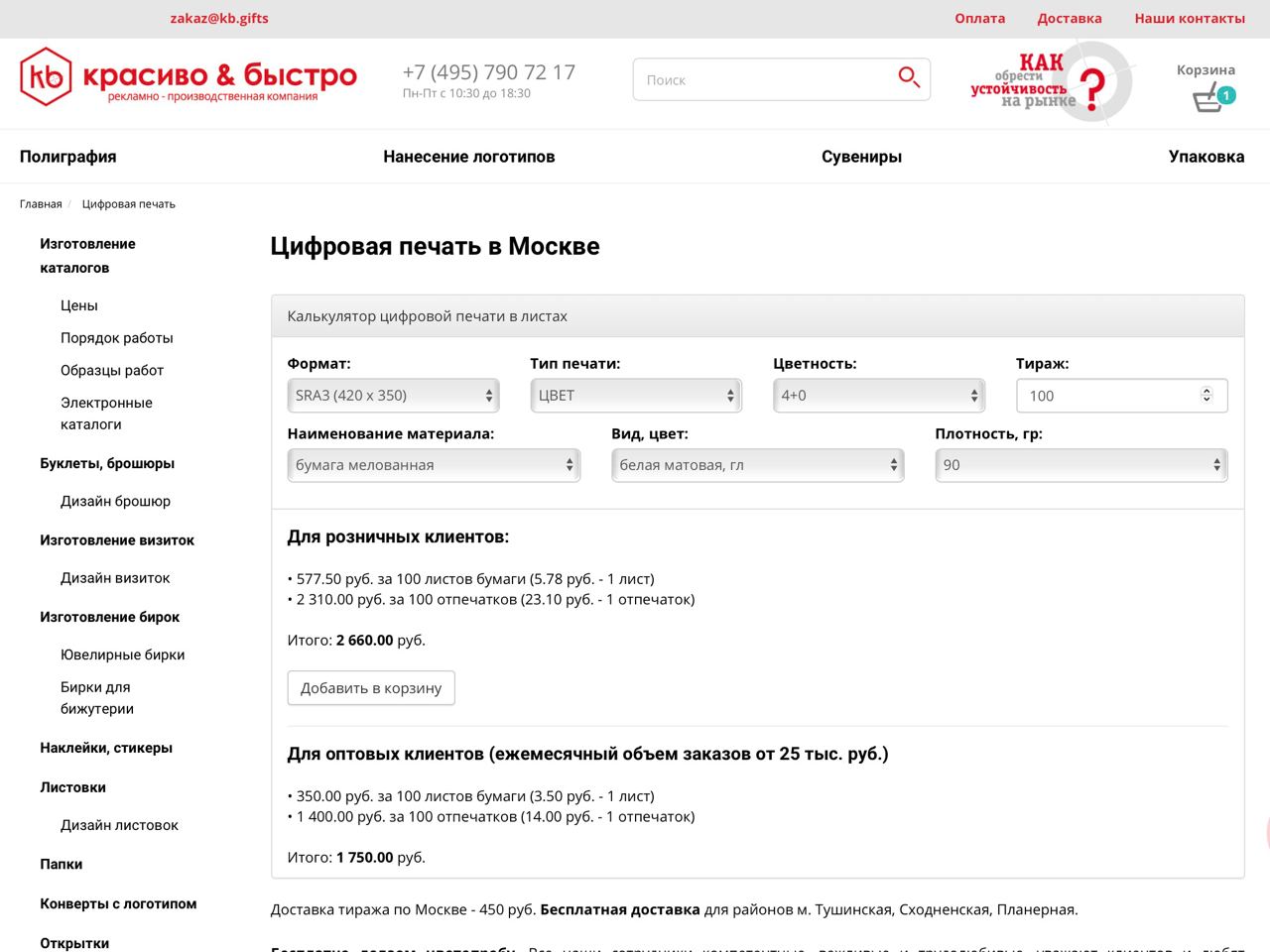Open the Доставка link
The image size is (1270, 952).
coord(1070,18)
